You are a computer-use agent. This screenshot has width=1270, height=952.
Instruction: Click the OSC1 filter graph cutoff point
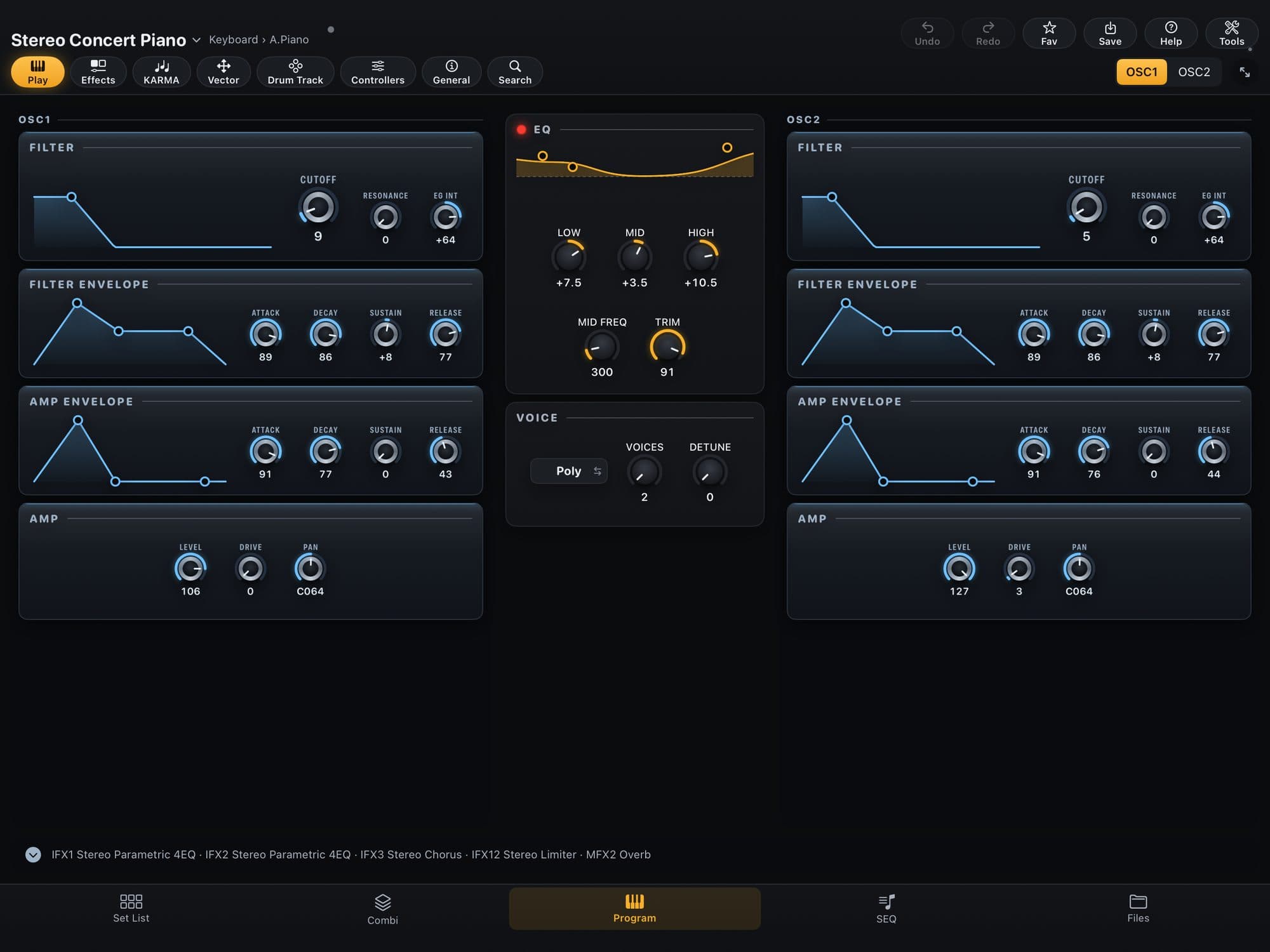72,197
